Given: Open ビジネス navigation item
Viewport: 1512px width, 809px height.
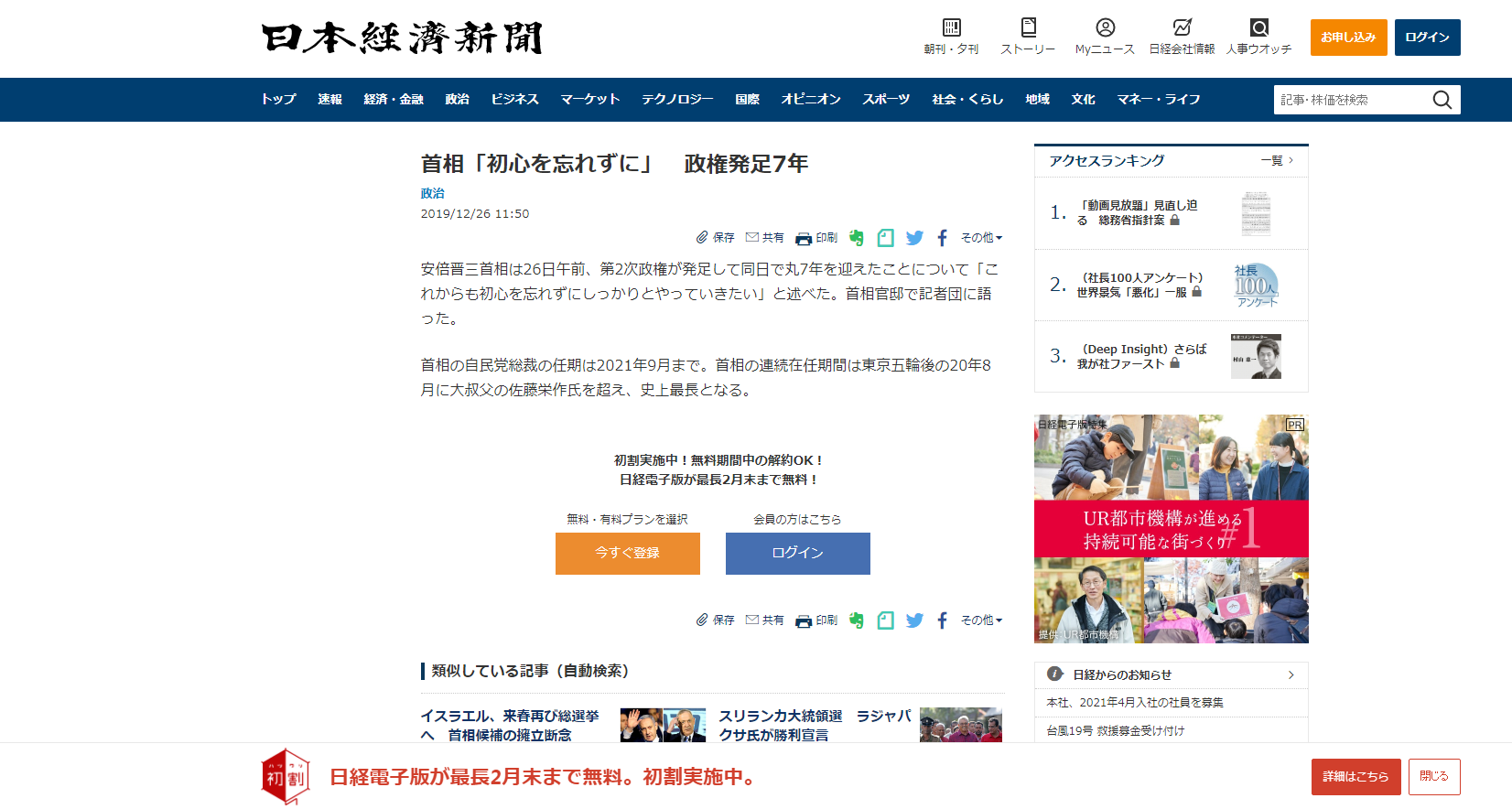Looking at the screenshot, I should point(514,100).
